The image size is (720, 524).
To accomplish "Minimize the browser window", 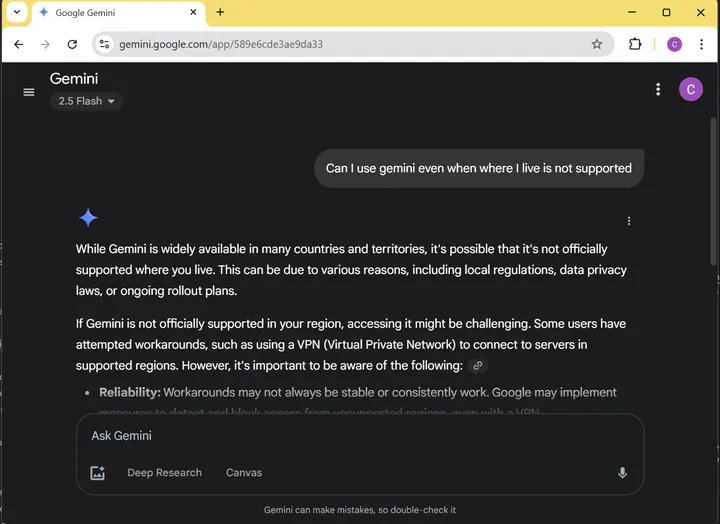I will pos(632,12).
